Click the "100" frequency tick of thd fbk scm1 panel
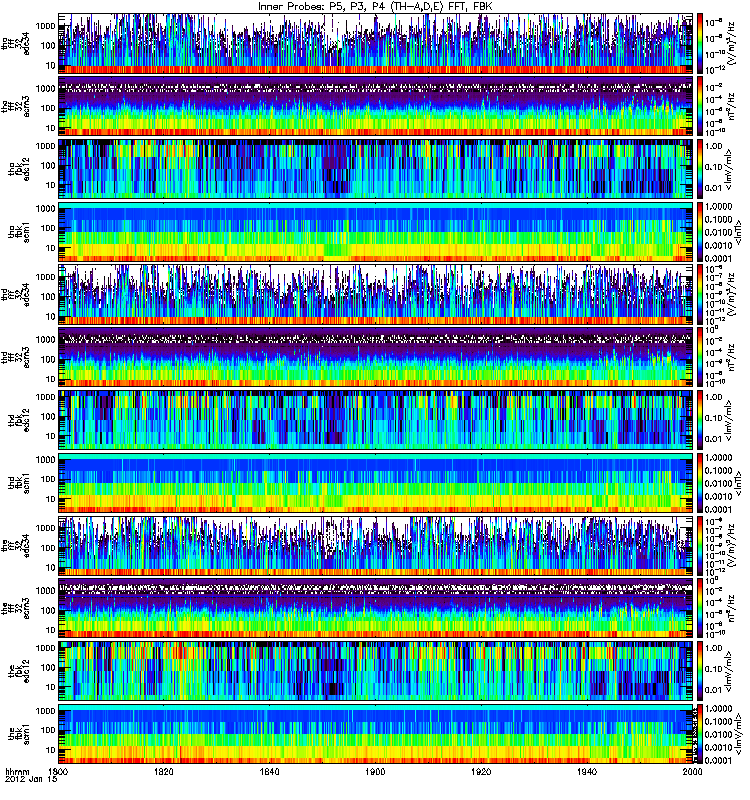The width and height of the screenshot is (750, 800). click(x=47, y=479)
